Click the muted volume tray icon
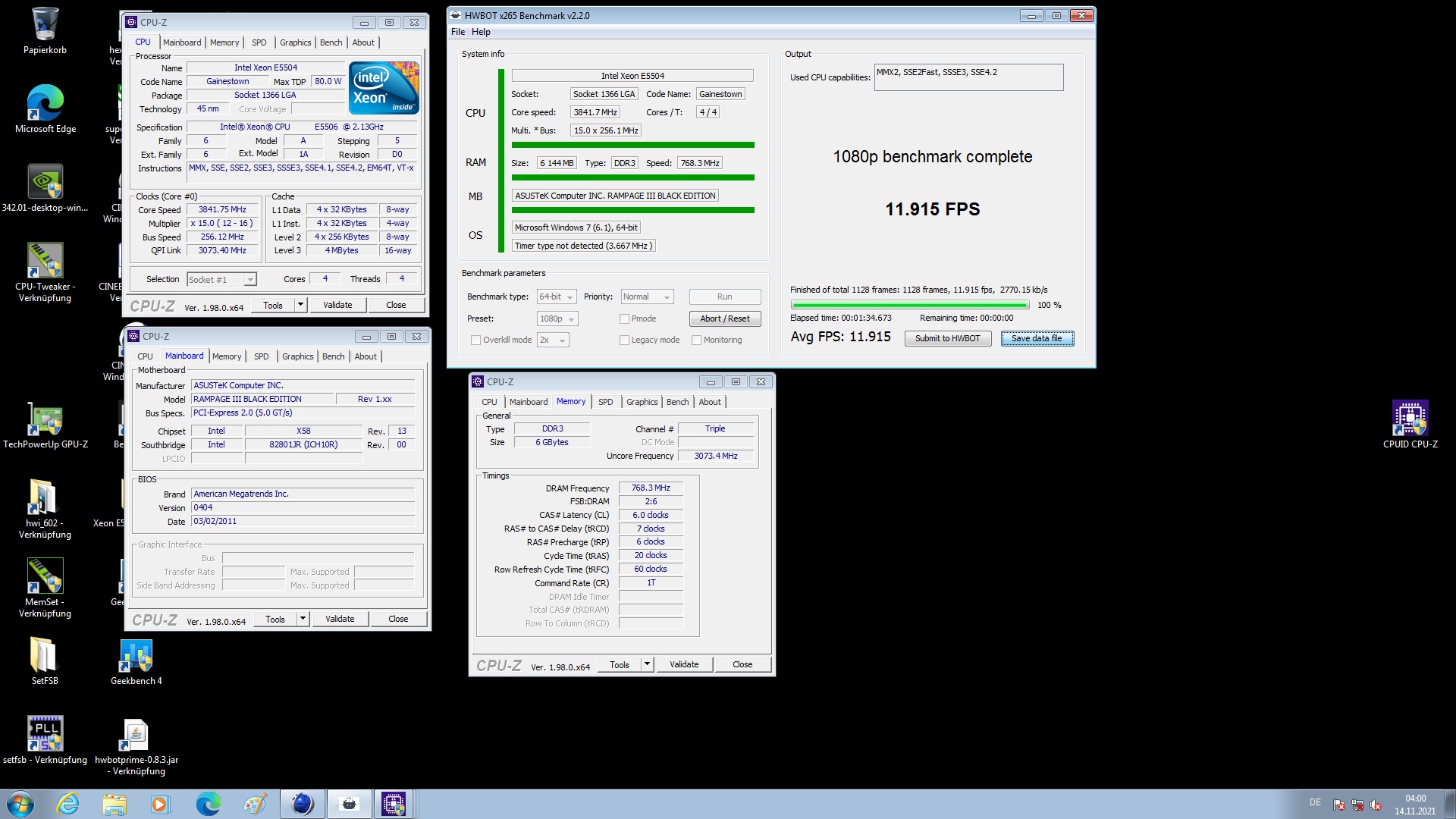 tap(1376, 805)
